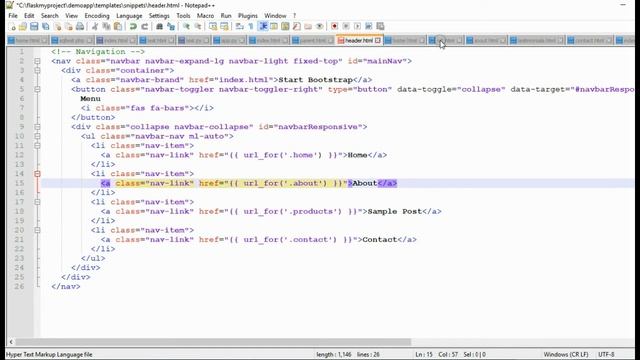
Task: Cut selection using the scissors icon
Action: point(95,27)
